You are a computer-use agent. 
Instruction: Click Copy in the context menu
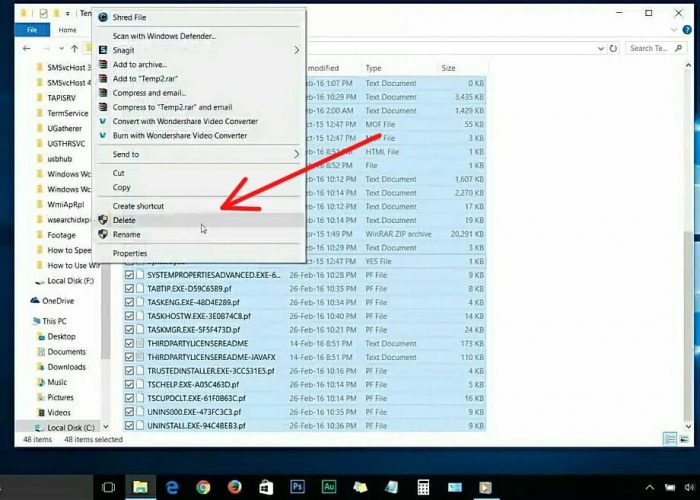click(x=200, y=187)
